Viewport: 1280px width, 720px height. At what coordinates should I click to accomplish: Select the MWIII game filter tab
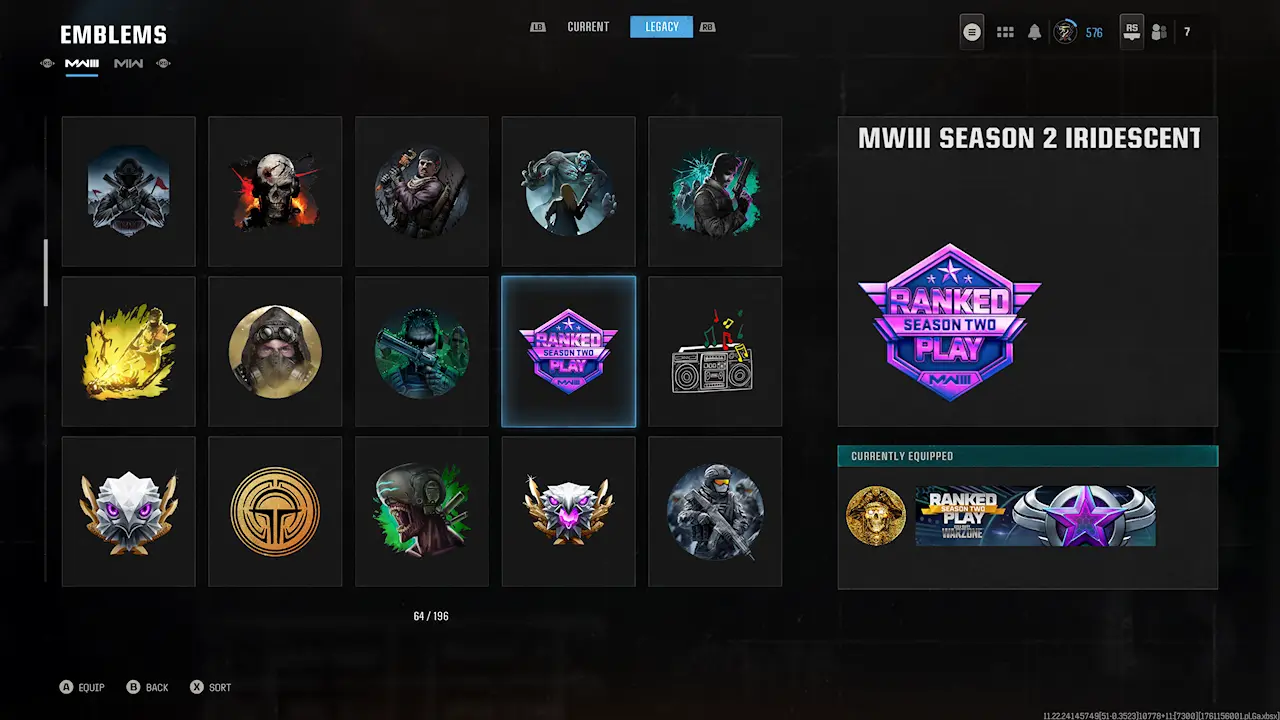82,64
